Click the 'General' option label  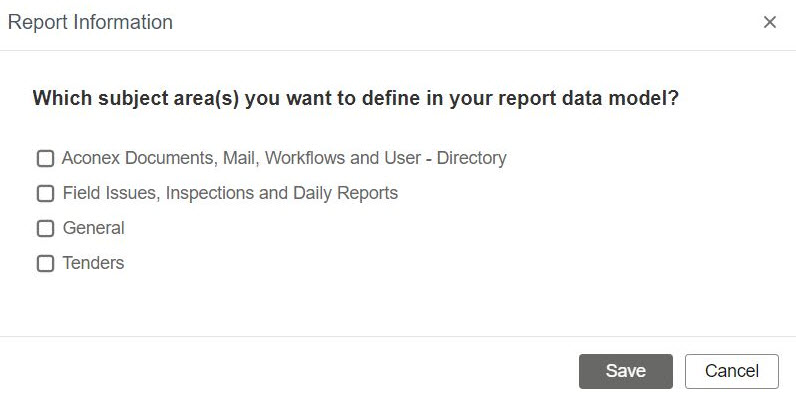click(x=93, y=228)
